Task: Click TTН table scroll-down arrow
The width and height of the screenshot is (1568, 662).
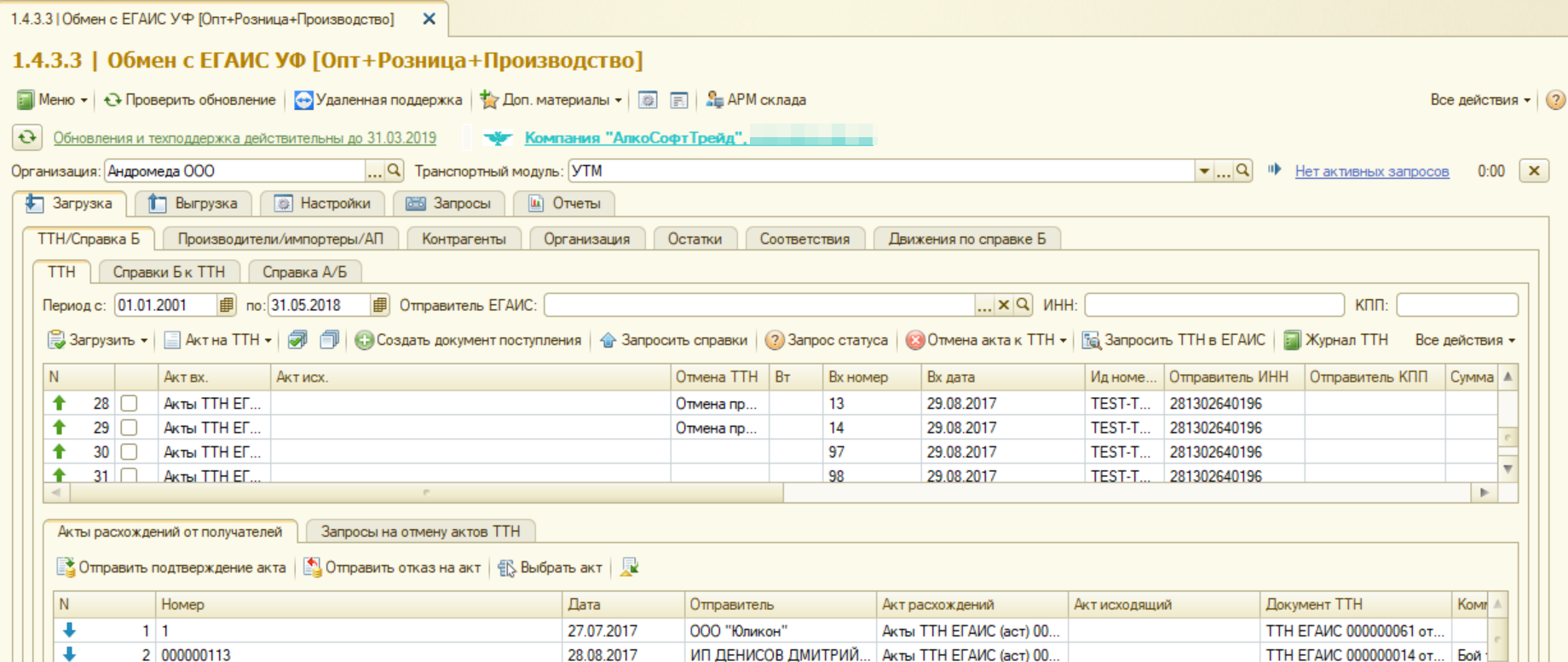Action: click(1508, 469)
